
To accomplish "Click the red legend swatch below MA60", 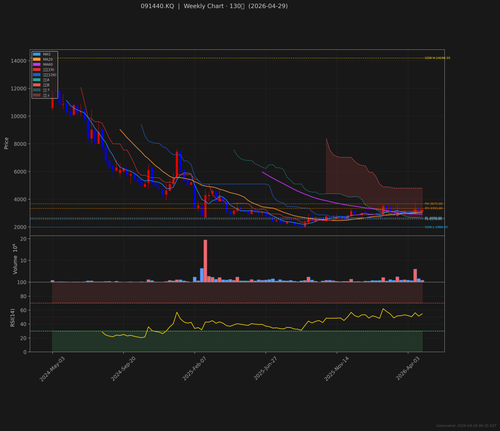I will coord(37,69).
